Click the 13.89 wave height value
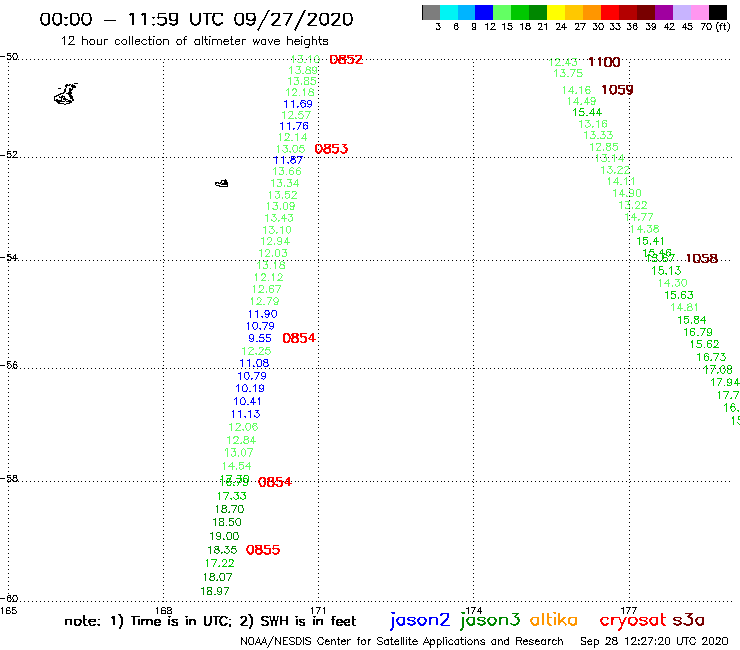The height and width of the screenshot is (650, 740). pyautogui.click(x=303, y=70)
